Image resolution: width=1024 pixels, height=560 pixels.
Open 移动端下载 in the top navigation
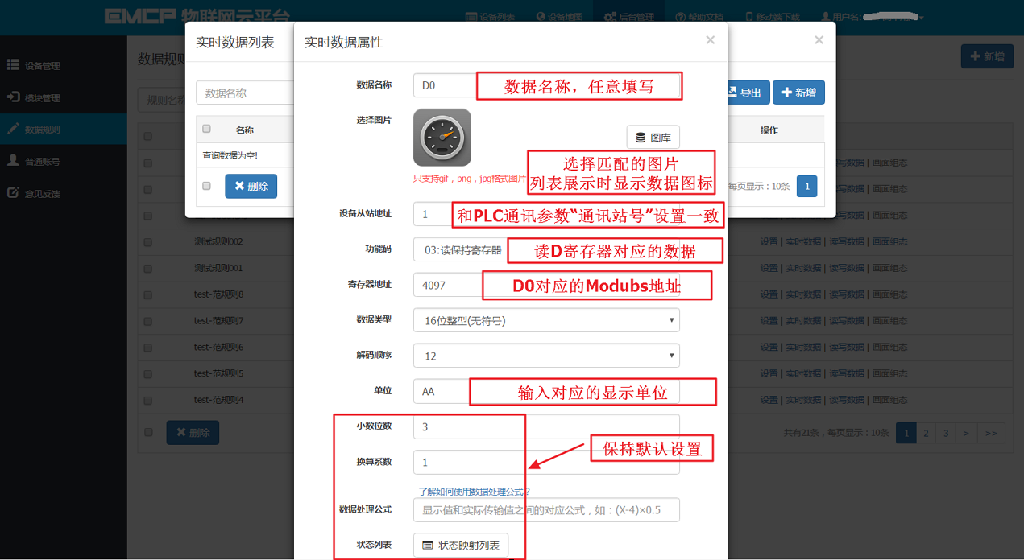point(773,17)
